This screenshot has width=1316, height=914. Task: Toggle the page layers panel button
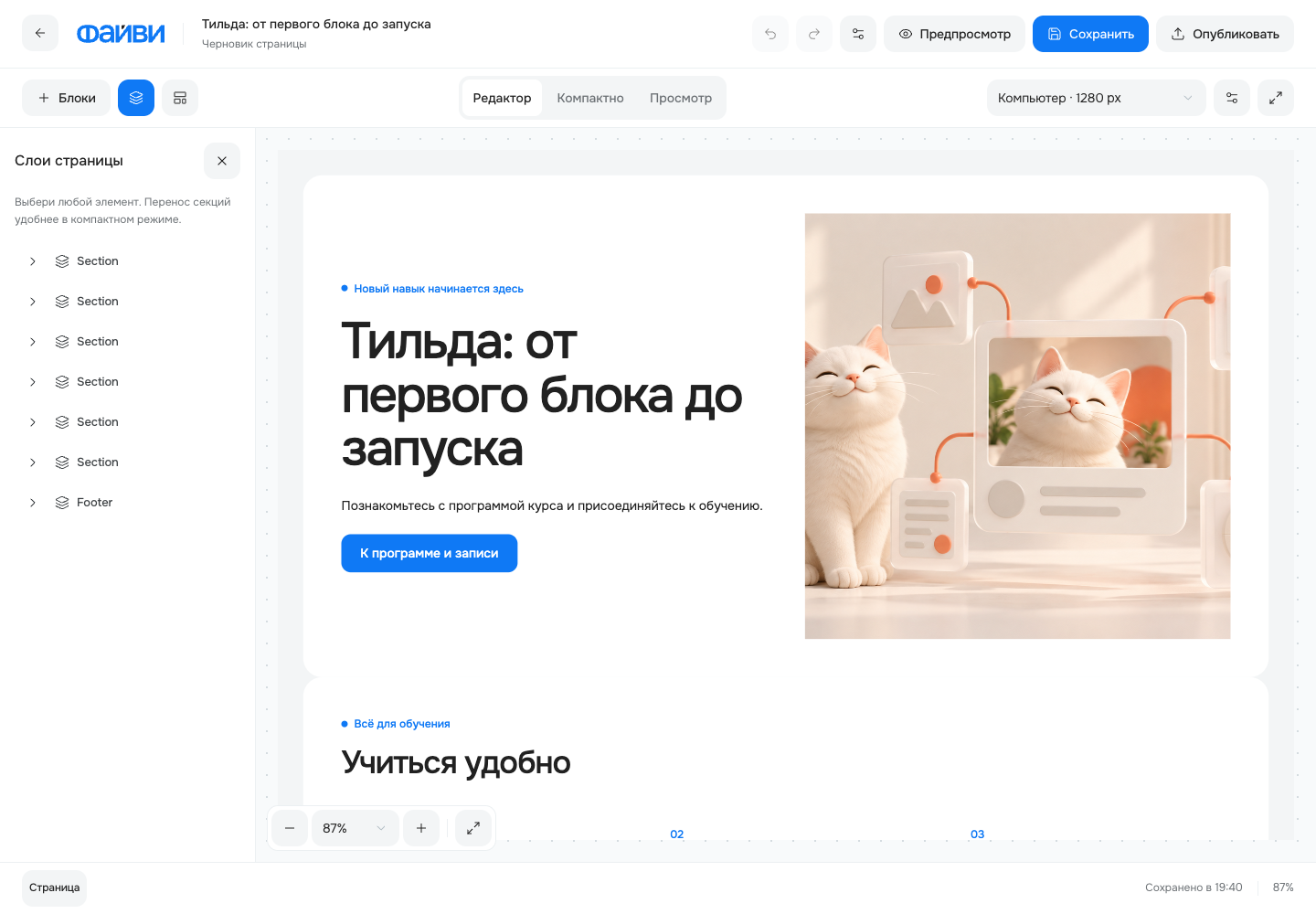(136, 98)
